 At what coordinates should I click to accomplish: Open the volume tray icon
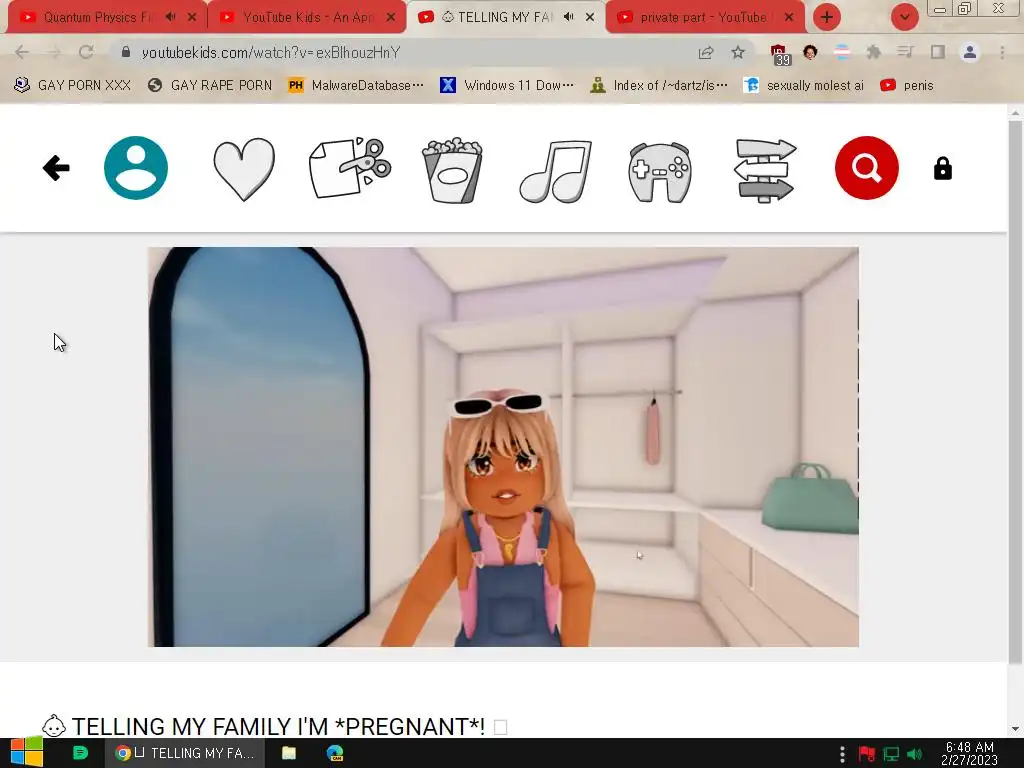[914, 754]
